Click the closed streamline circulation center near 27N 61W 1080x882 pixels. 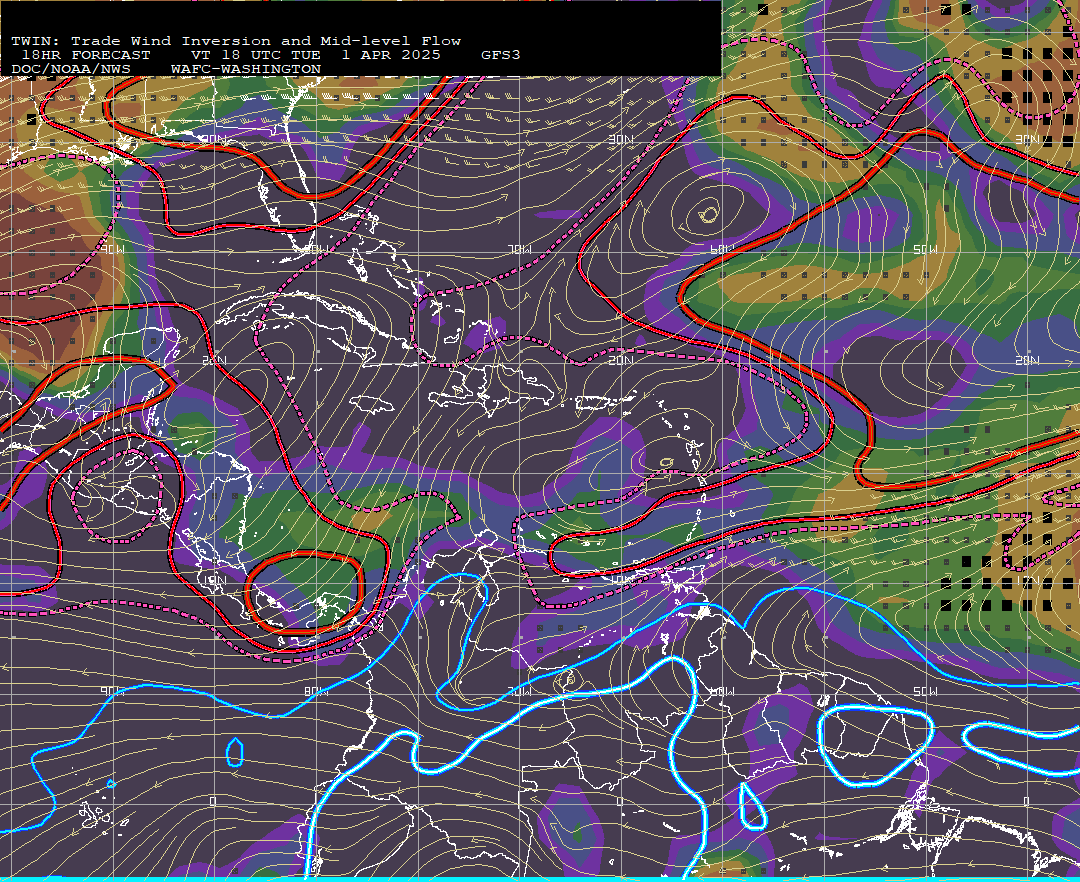point(707,214)
